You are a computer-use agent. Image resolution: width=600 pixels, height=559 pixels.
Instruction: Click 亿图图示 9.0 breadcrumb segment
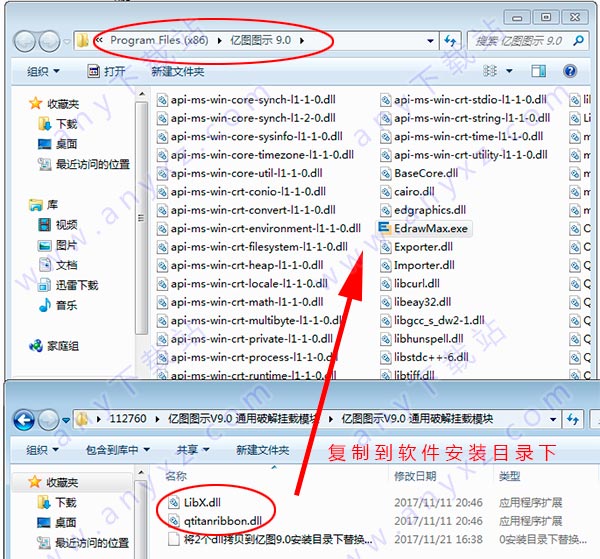coord(261,40)
